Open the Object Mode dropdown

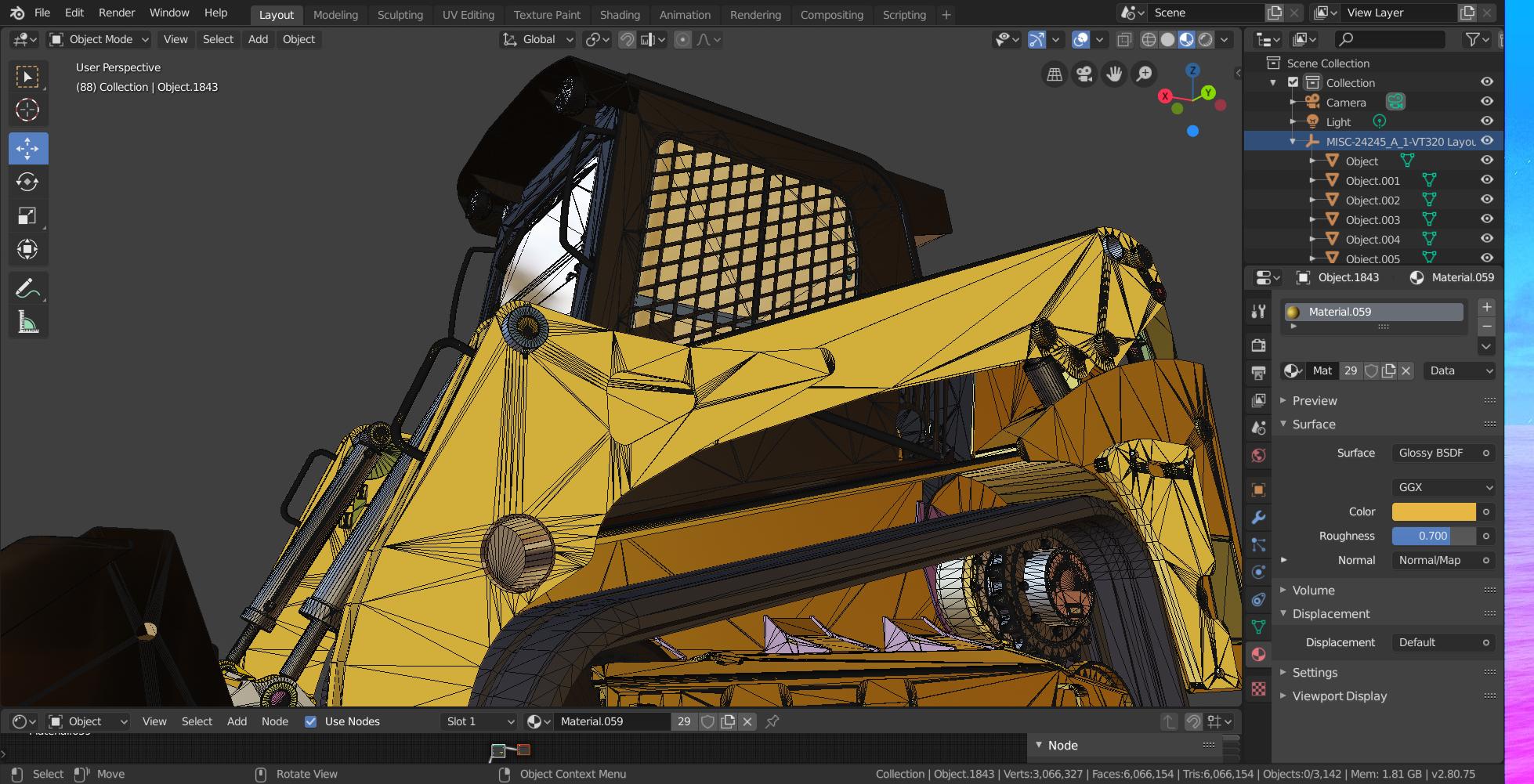tap(99, 39)
